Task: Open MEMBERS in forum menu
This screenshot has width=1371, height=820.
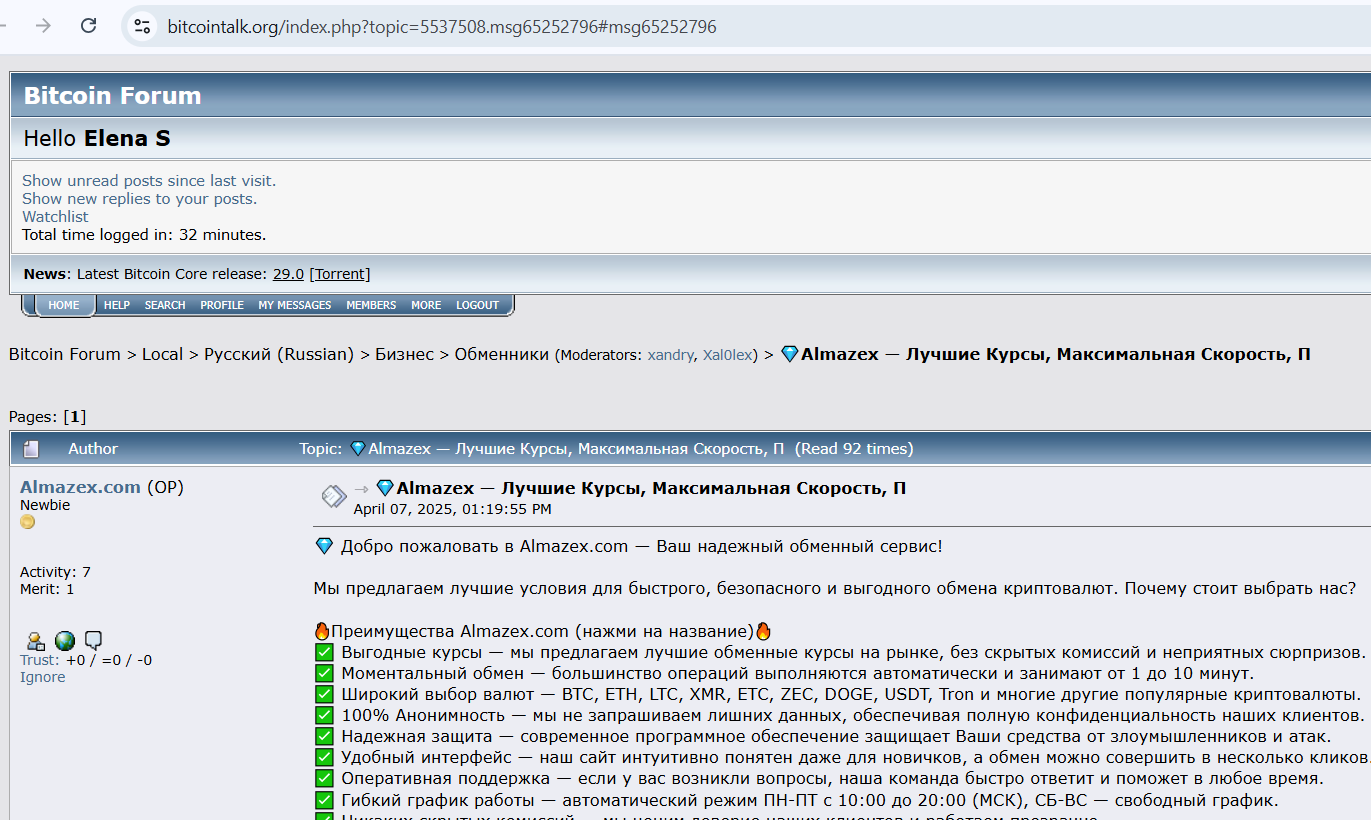Action: tap(371, 305)
